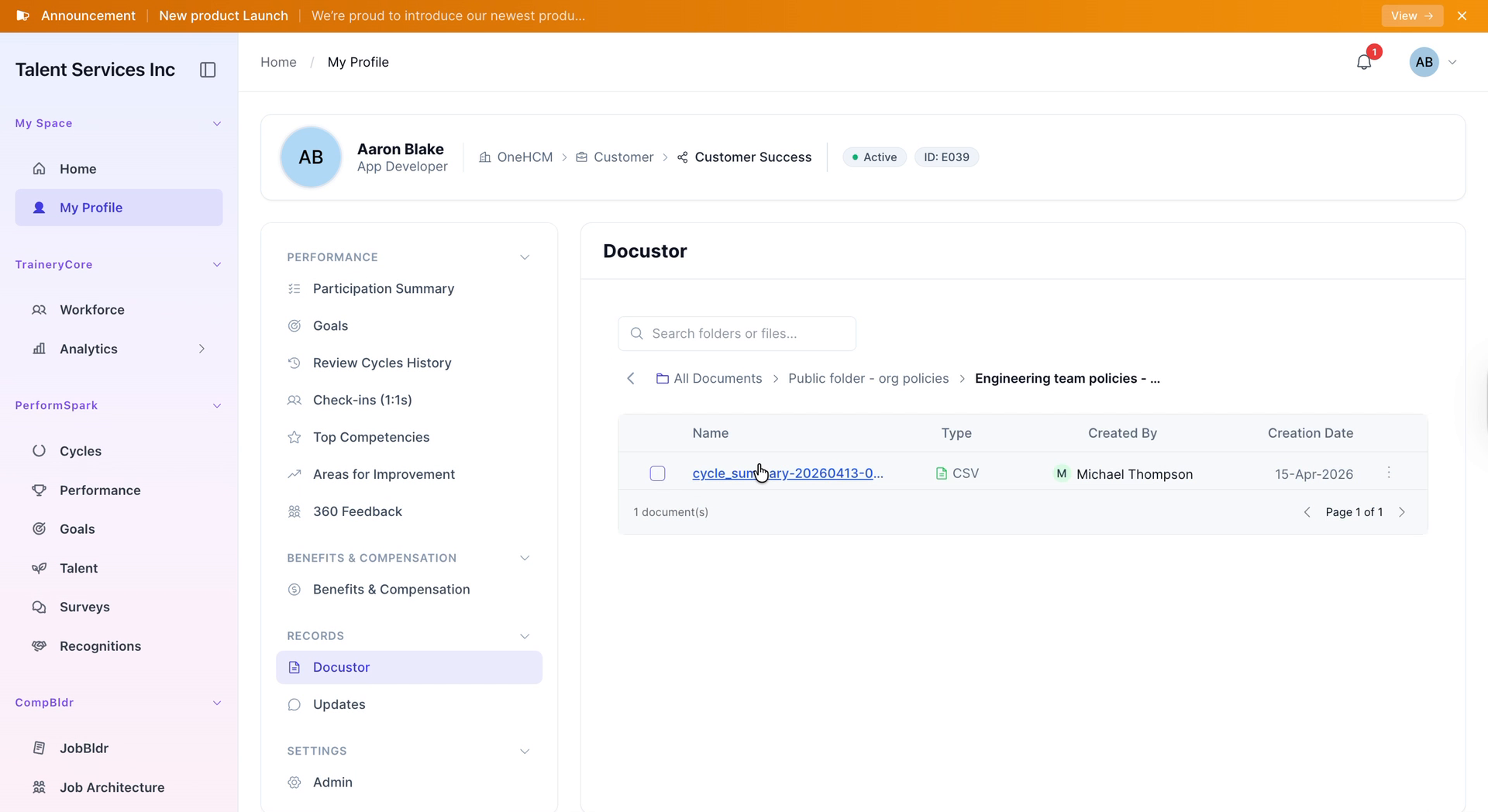
Task: Open the account dropdown next to the avatar
Action: coord(1453,62)
